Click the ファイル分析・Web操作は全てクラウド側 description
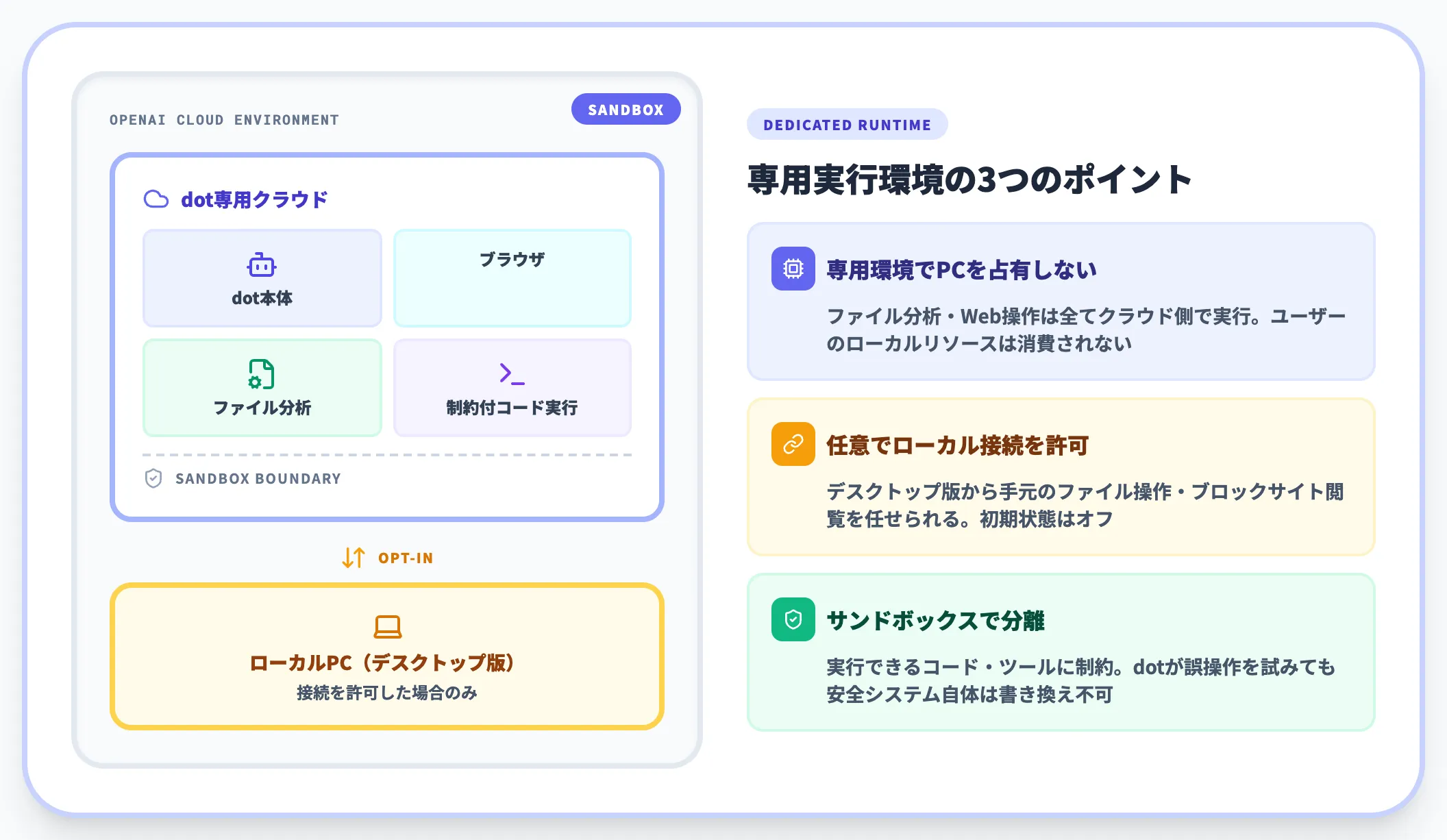1447x840 pixels. tap(1086, 330)
